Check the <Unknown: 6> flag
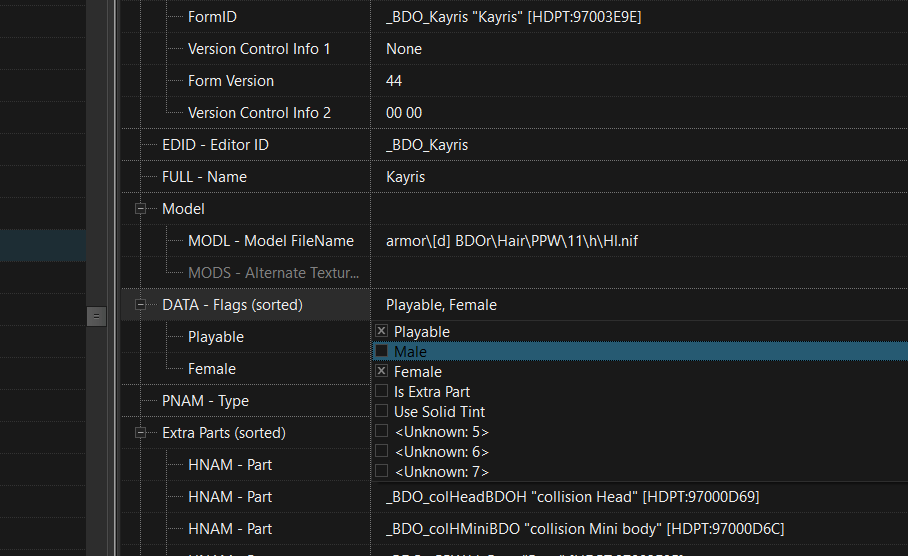 [381, 451]
